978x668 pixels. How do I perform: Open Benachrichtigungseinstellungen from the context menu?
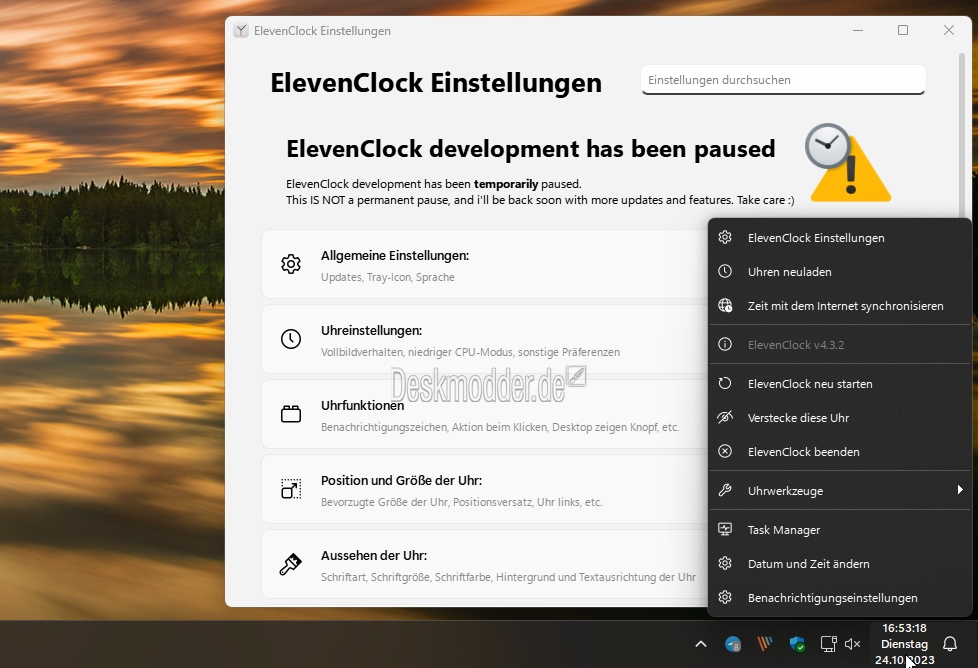[x=840, y=598]
